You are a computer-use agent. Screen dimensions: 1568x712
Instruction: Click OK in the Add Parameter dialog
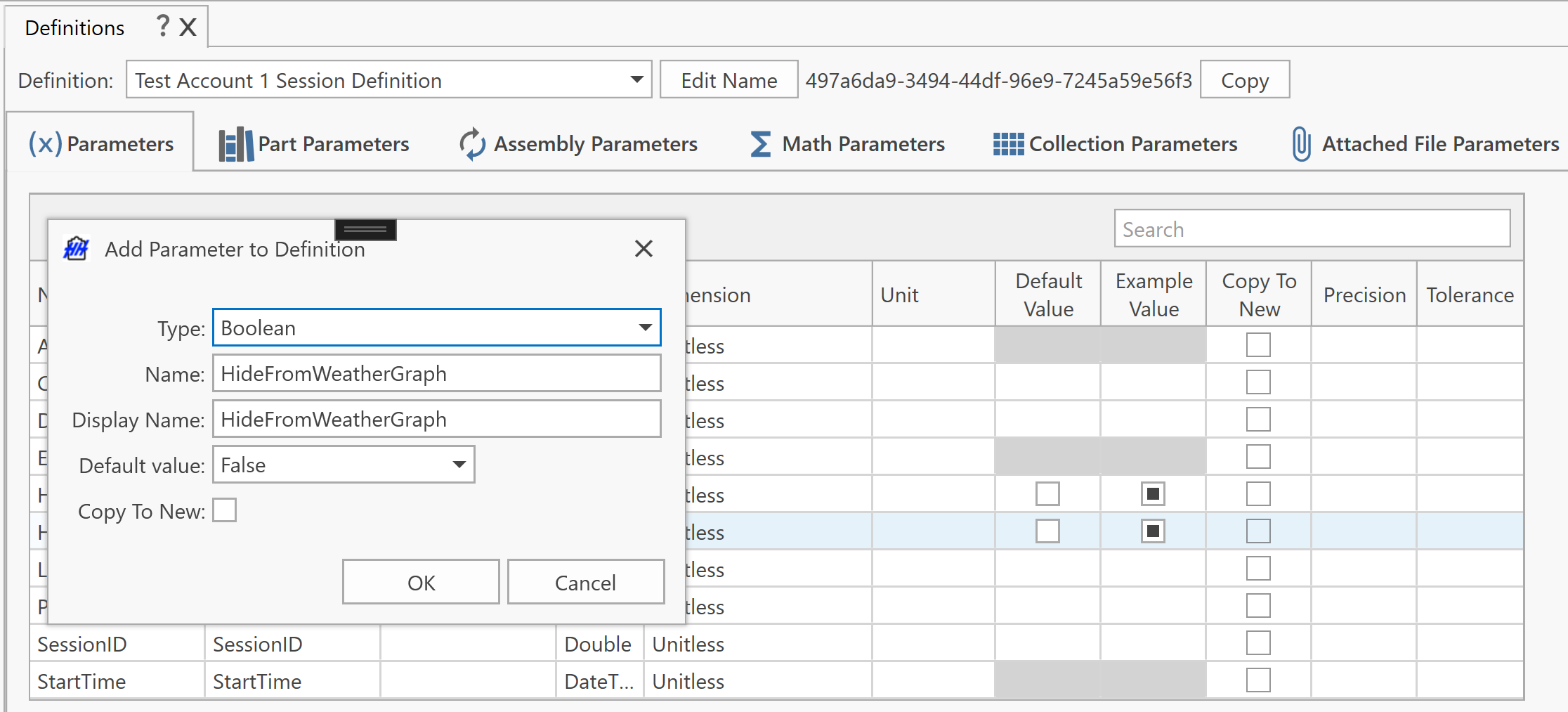click(x=421, y=582)
